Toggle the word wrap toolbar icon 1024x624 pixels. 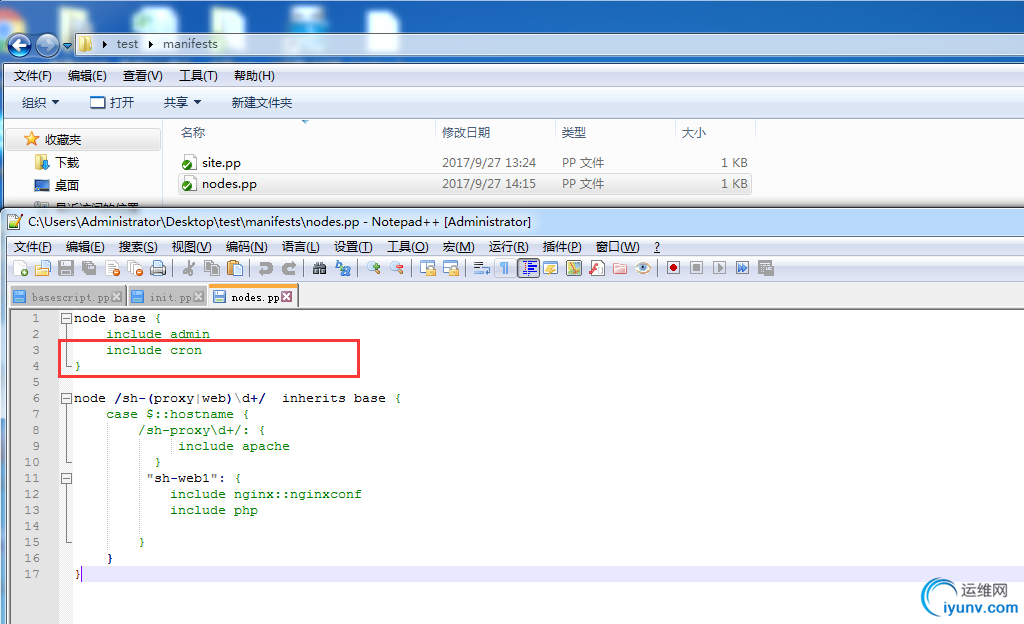(x=482, y=268)
